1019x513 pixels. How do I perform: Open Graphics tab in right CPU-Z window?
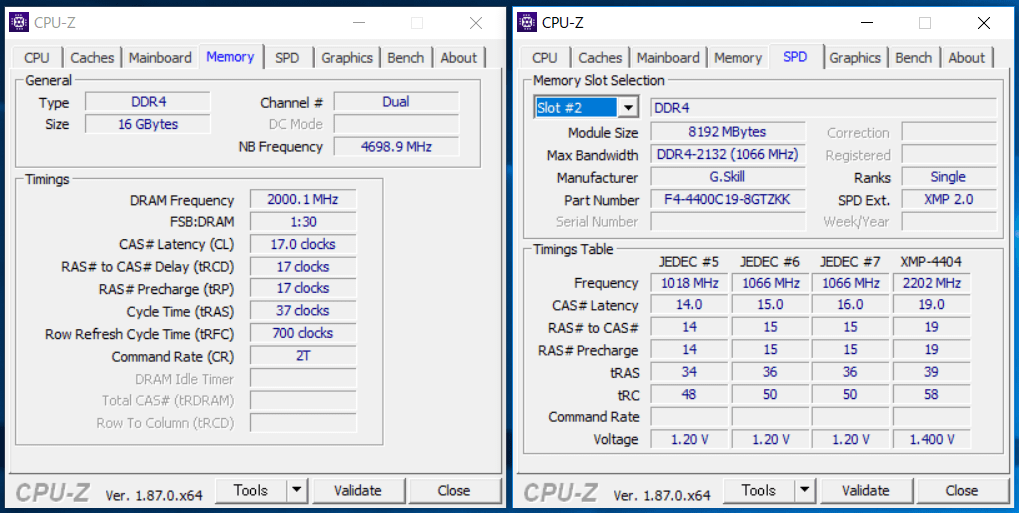(855, 57)
